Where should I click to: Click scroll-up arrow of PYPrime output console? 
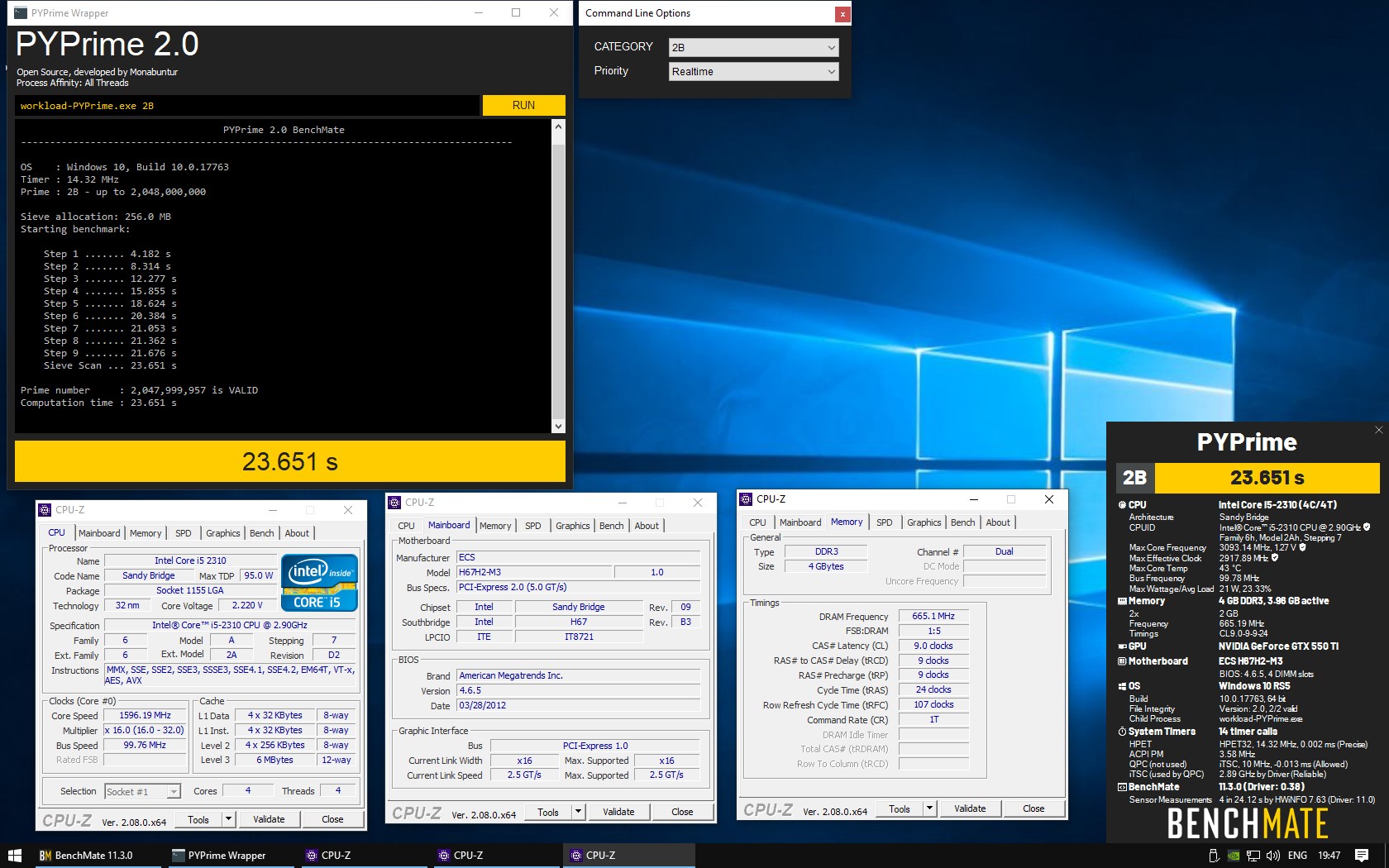click(x=559, y=126)
